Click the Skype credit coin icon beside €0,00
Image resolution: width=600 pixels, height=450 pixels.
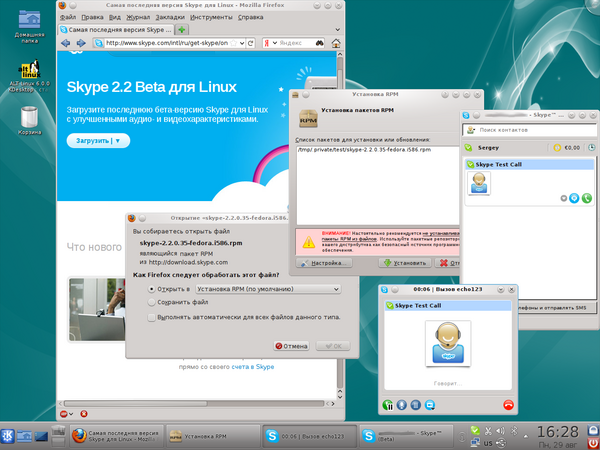[557, 148]
